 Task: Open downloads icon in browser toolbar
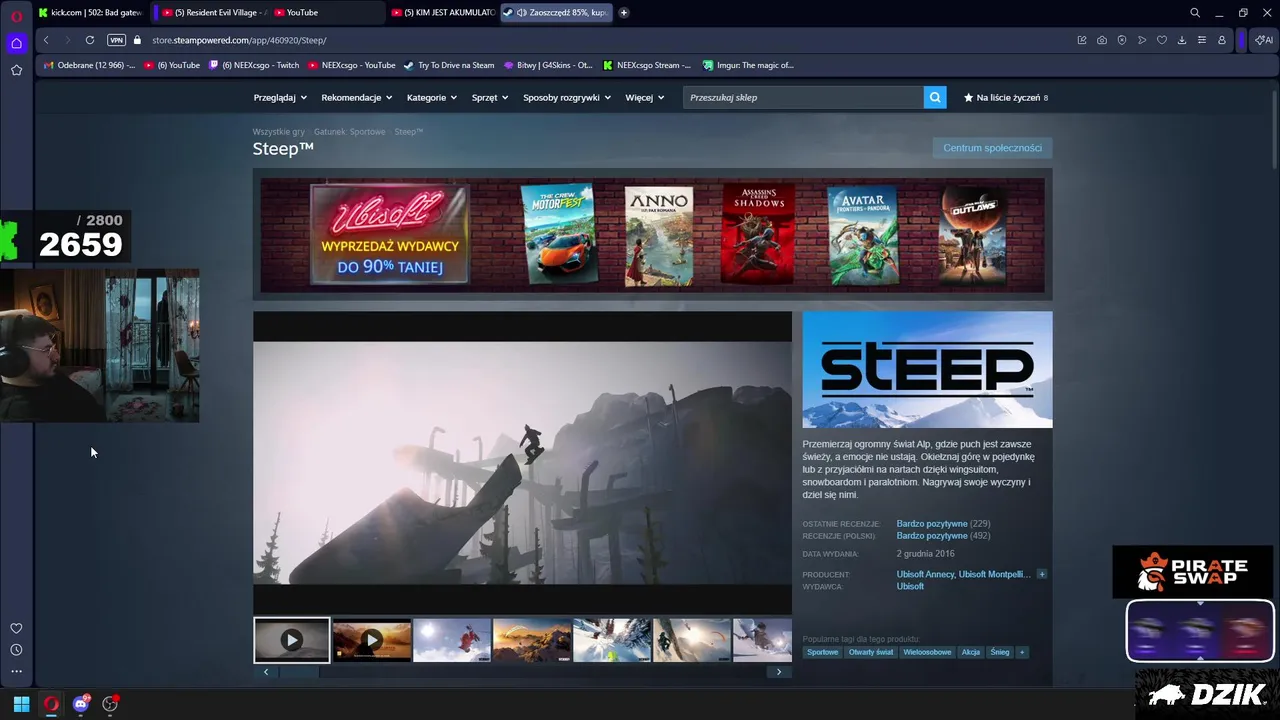coord(1182,40)
